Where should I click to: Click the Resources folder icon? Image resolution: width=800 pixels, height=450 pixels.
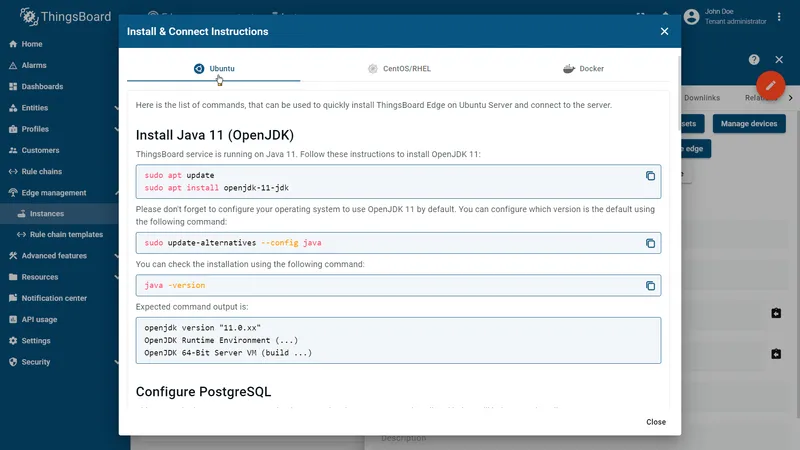click(13, 277)
